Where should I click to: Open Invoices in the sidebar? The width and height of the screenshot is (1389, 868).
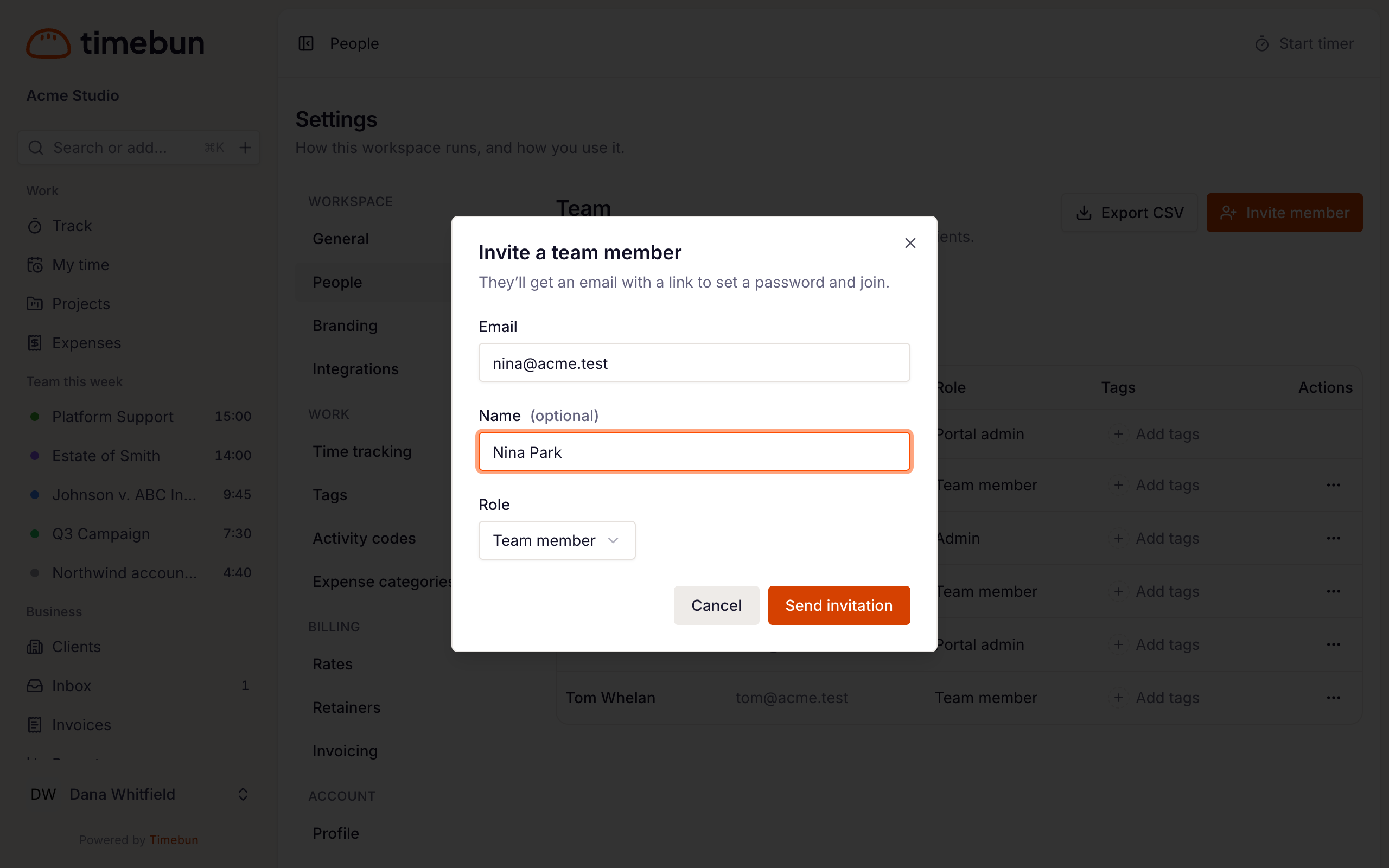click(x=138, y=725)
